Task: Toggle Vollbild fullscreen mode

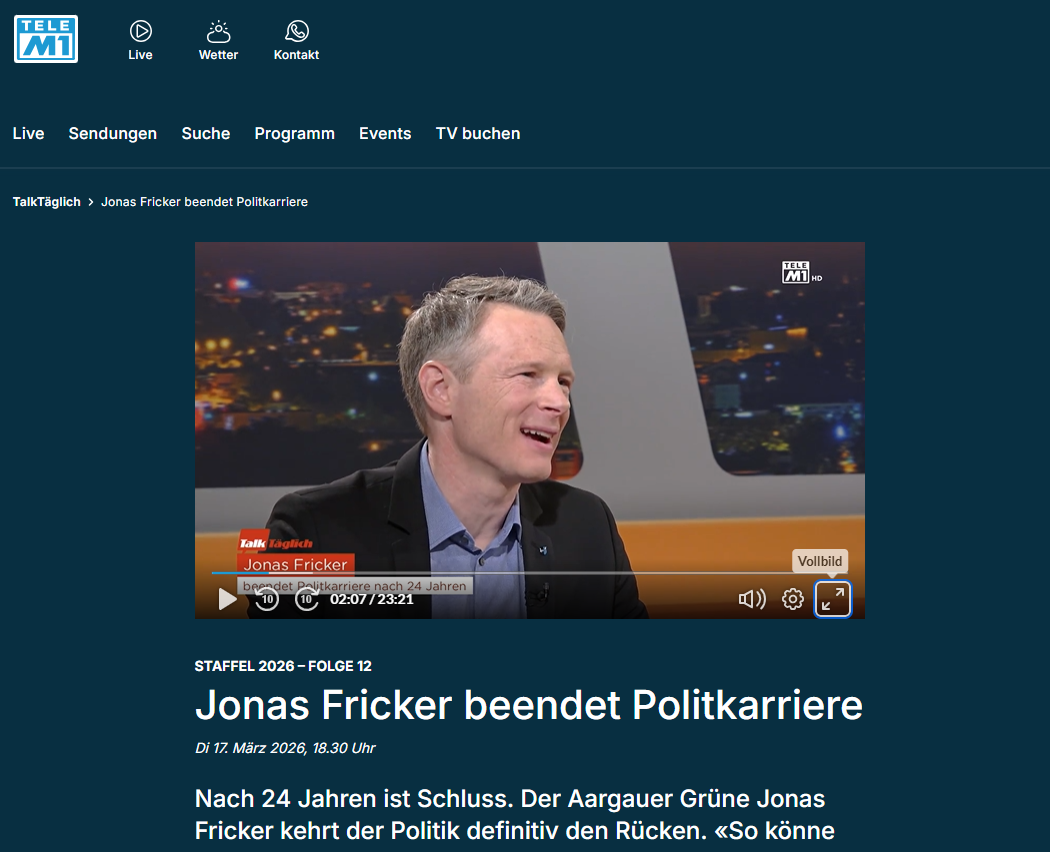Action: pos(832,599)
